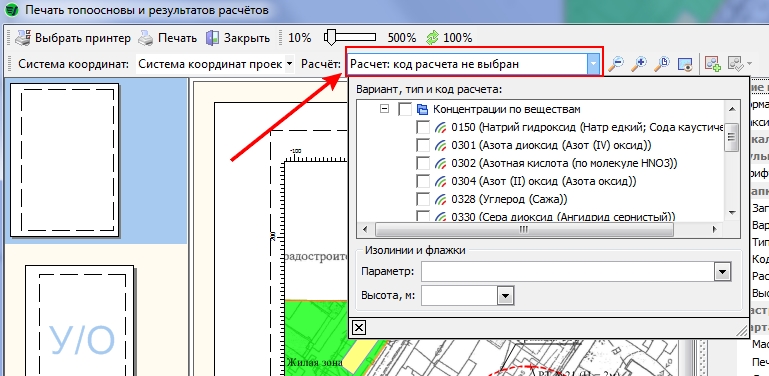The height and width of the screenshot is (376, 769).
Task: Click the zoom in magnifier icon
Action: tap(639, 64)
